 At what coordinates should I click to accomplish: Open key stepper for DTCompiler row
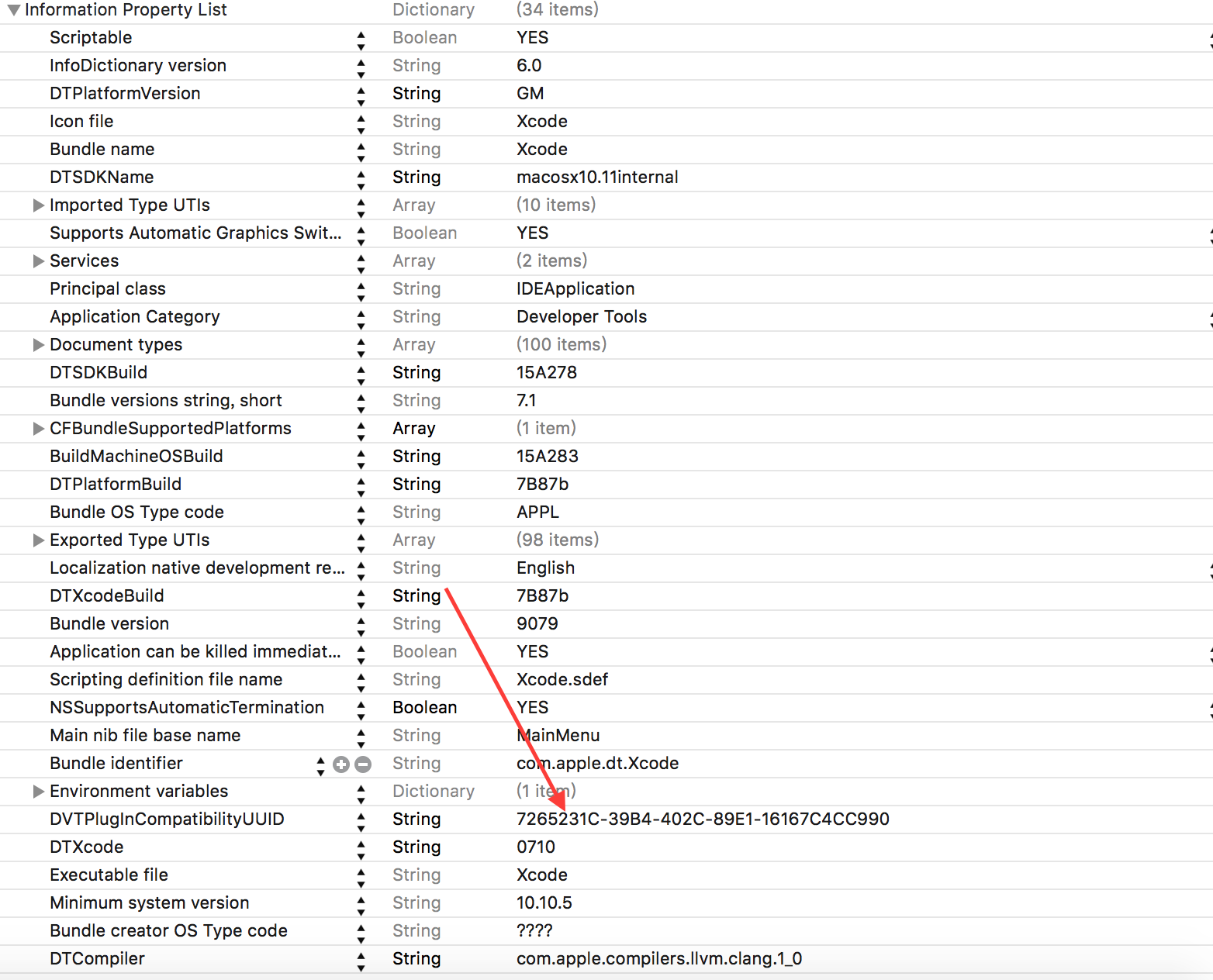click(x=361, y=961)
